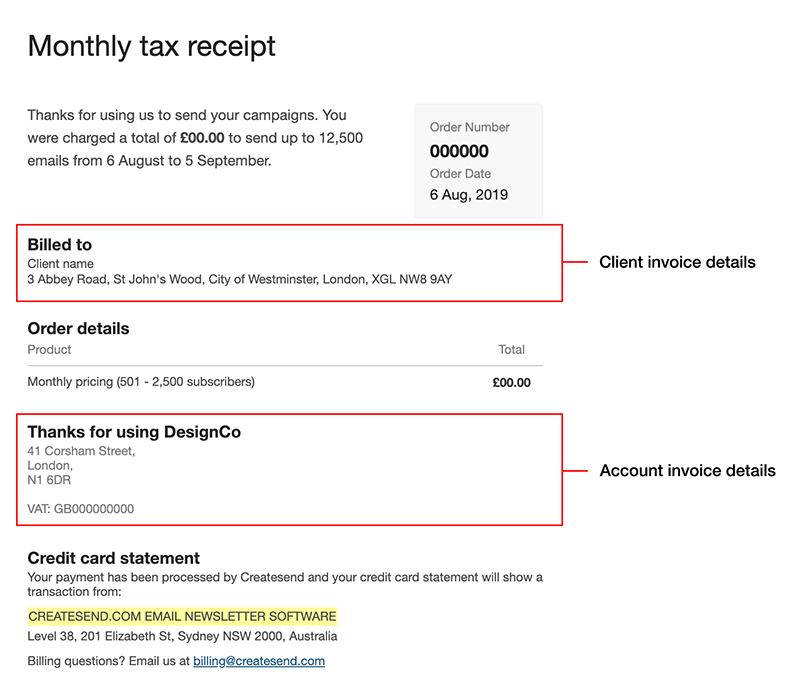
Task: Click the £00.00 amount in the order row
Action: click(511, 382)
